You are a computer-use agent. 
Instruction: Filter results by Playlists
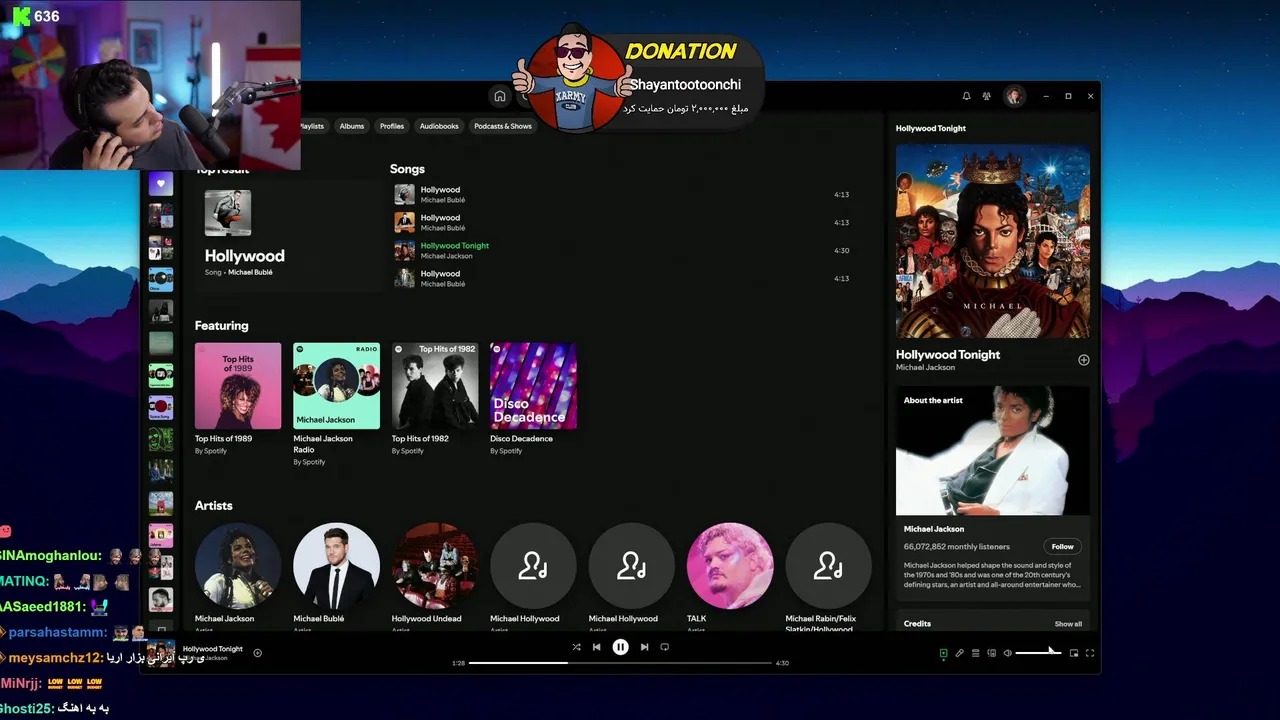click(312, 126)
